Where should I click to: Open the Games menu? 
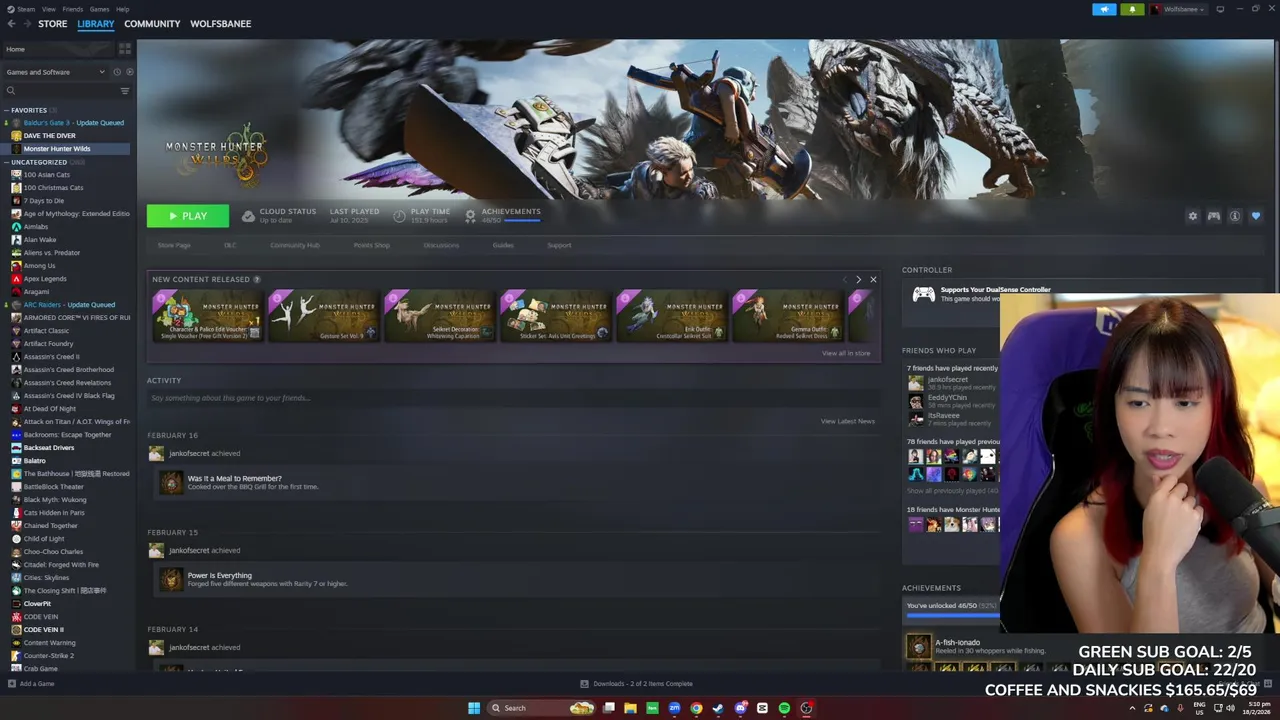point(99,9)
